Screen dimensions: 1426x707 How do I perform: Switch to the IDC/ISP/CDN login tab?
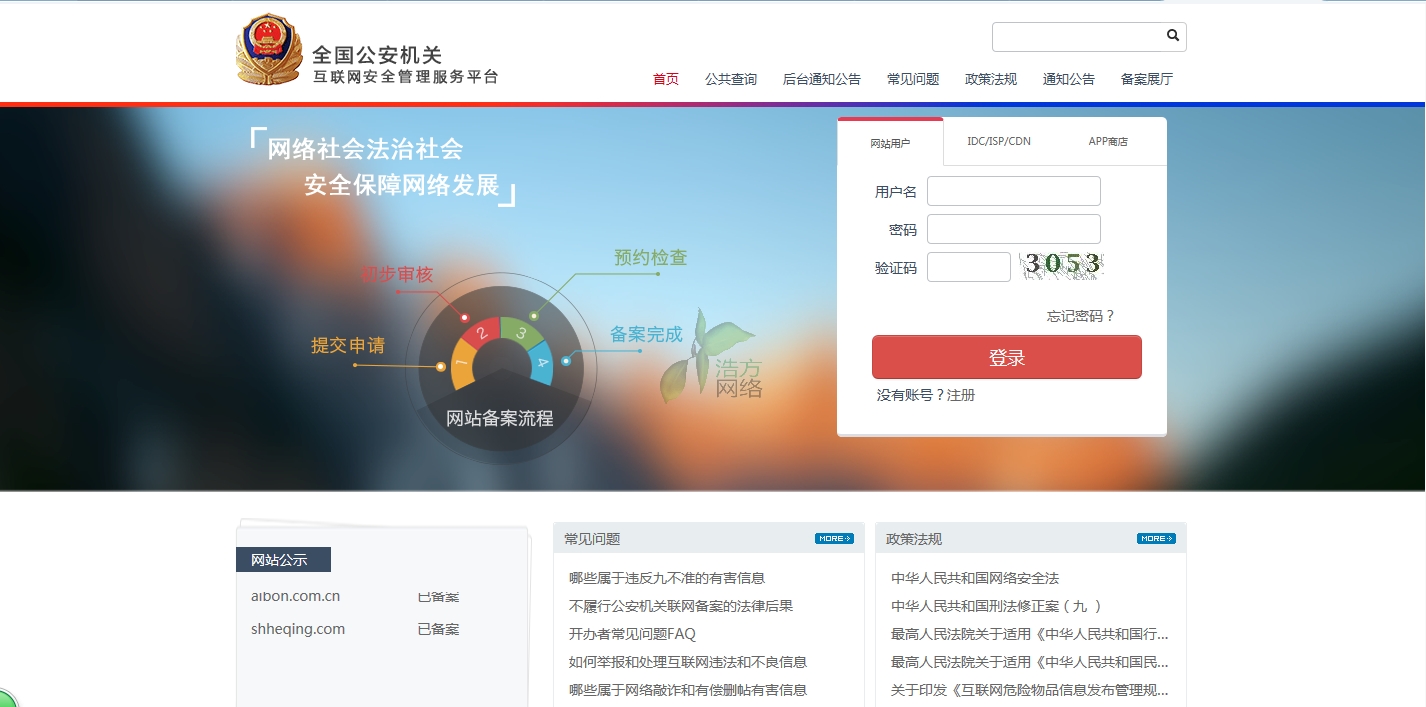[998, 142]
